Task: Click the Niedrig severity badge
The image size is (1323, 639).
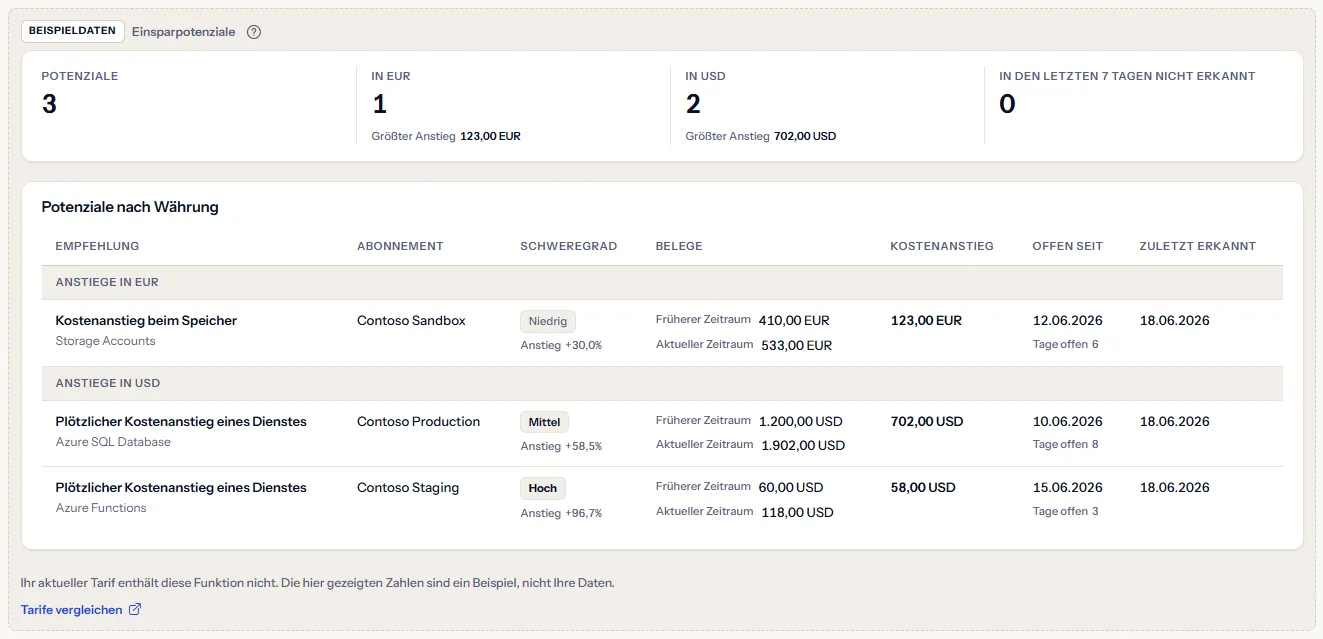Action: [548, 322]
